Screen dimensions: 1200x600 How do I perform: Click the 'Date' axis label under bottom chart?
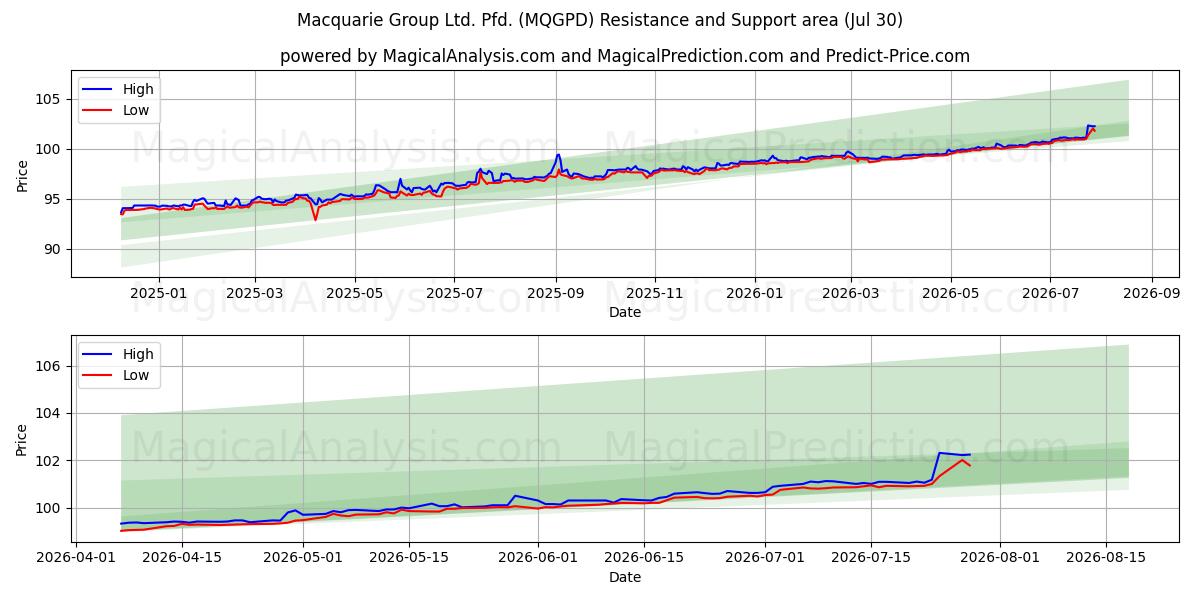tap(625, 578)
